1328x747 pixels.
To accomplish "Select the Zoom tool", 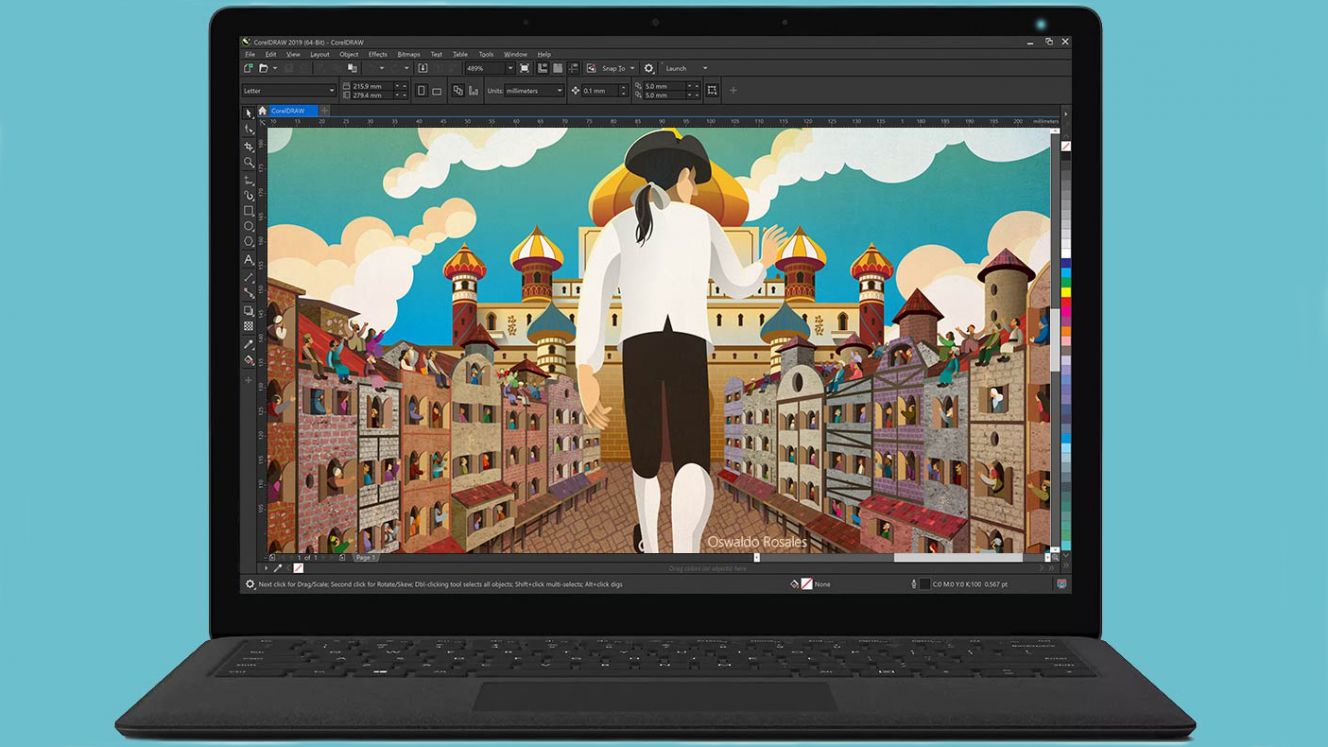I will click(x=249, y=162).
